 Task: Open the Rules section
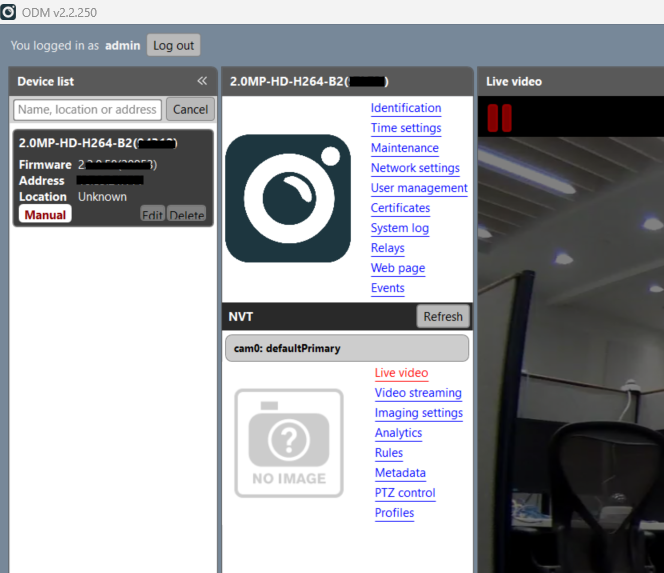click(389, 453)
